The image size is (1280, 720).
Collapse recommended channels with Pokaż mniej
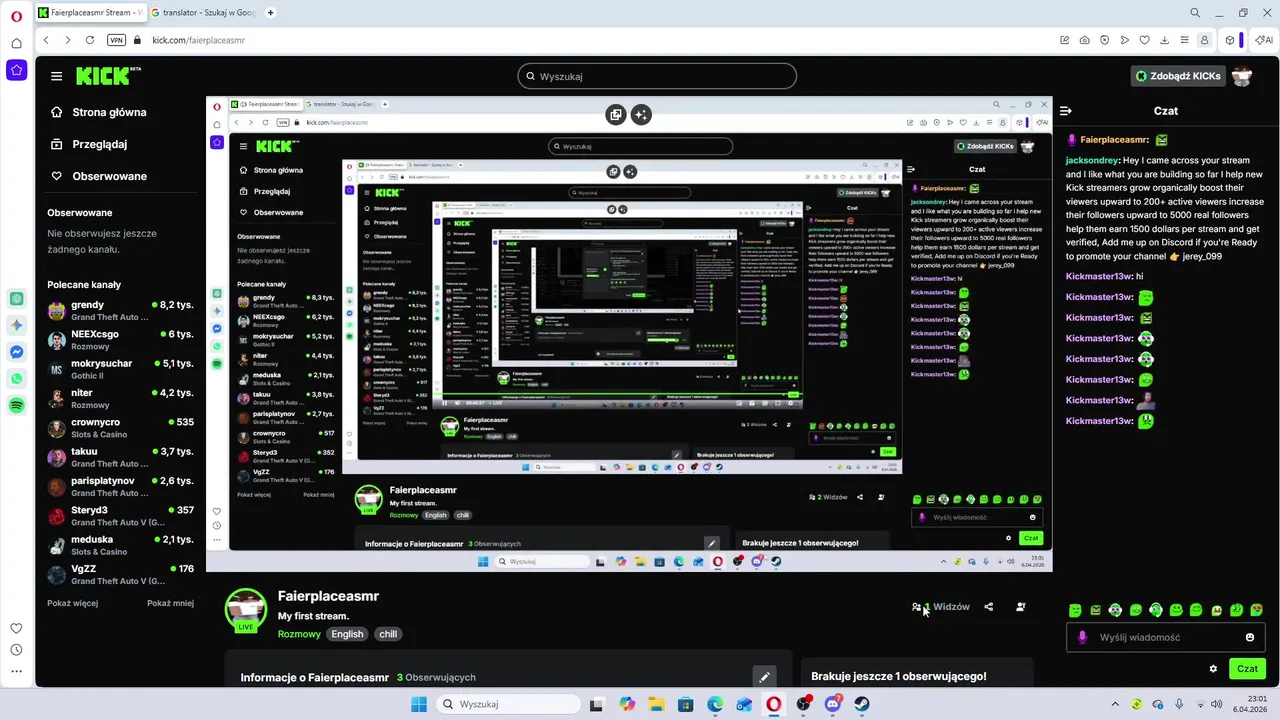pyautogui.click(x=170, y=603)
